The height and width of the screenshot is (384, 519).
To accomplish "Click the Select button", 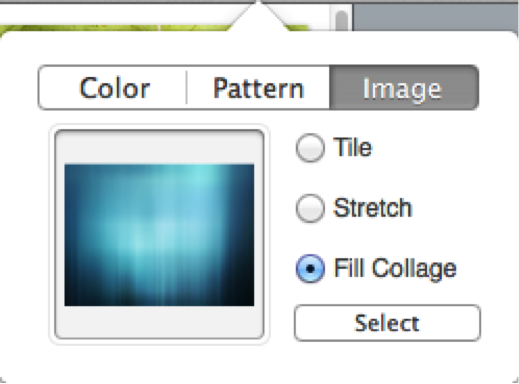I will point(387,323).
